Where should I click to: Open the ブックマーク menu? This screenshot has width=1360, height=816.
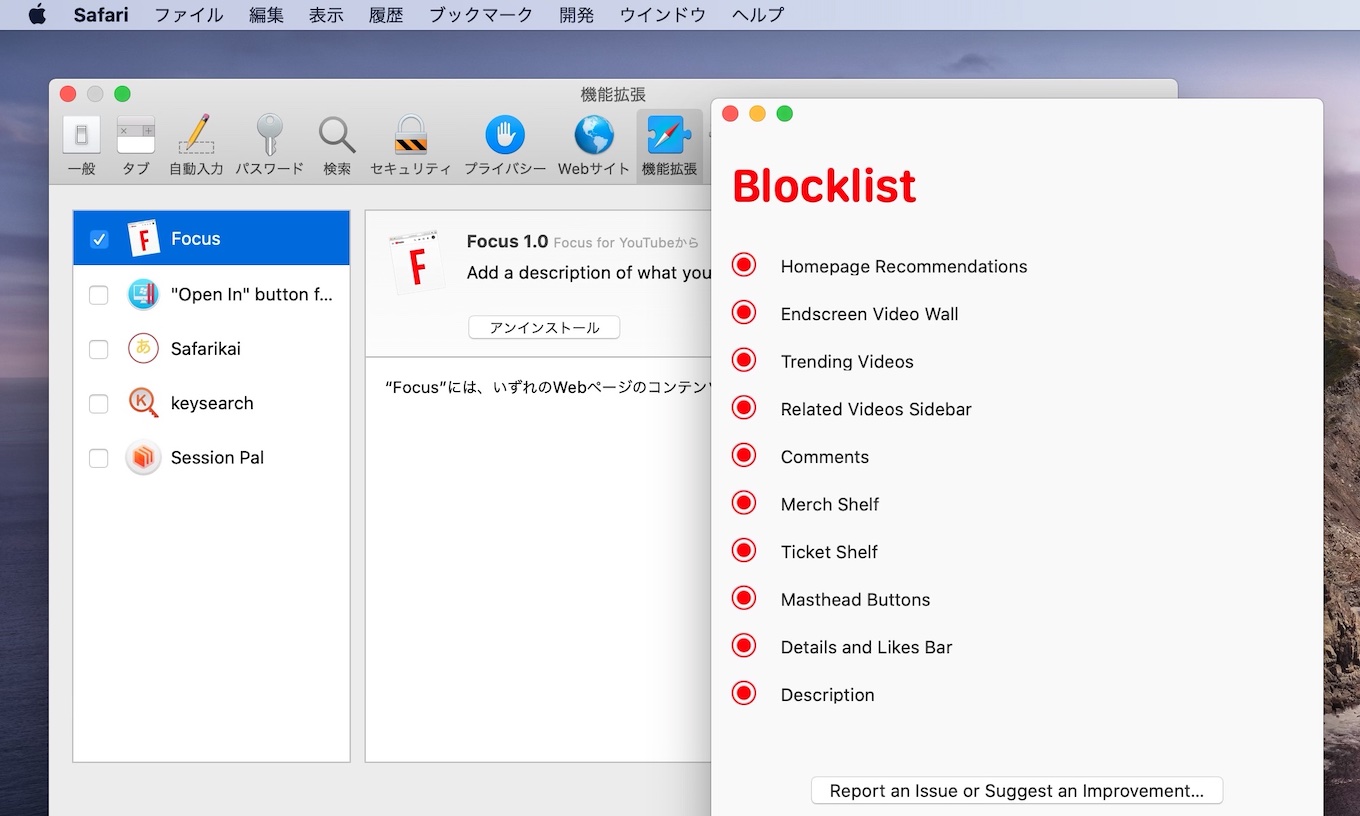(481, 15)
